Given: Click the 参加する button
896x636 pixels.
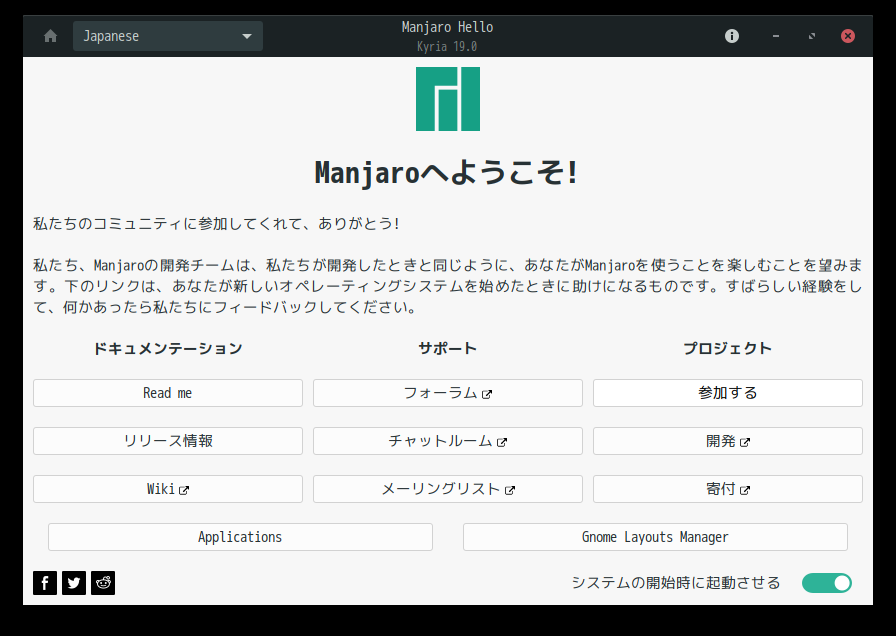Looking at the screenshot, I should 728,393.
